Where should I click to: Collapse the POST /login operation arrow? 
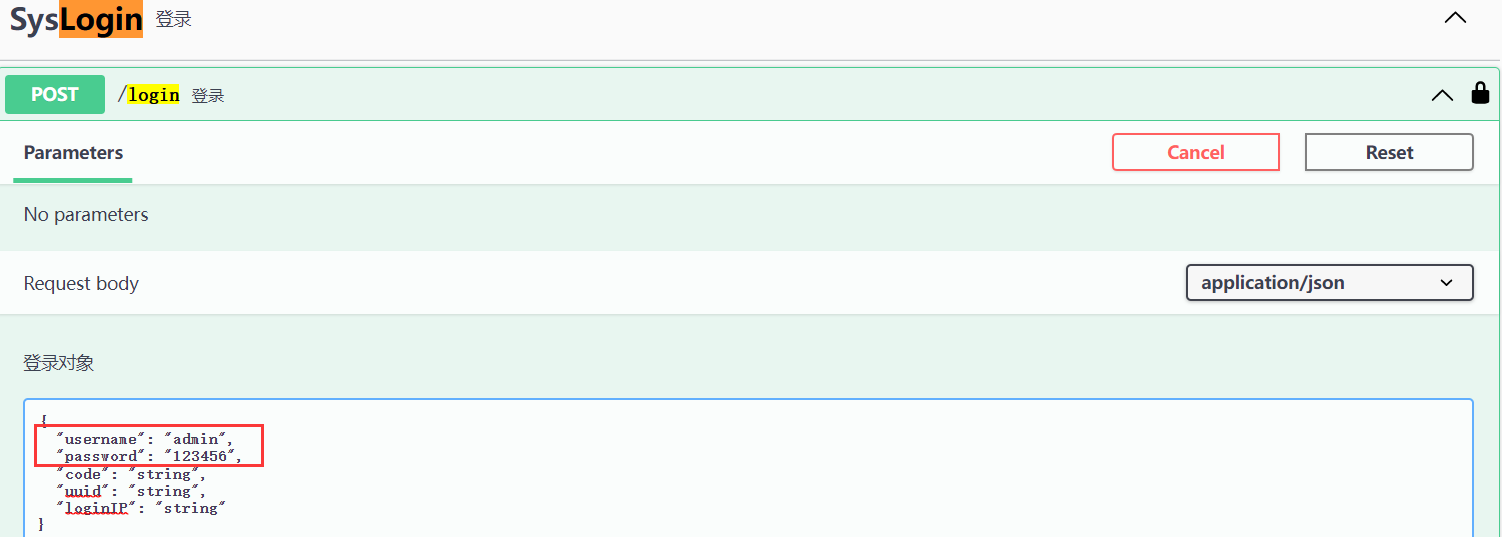click(1442, 96)
